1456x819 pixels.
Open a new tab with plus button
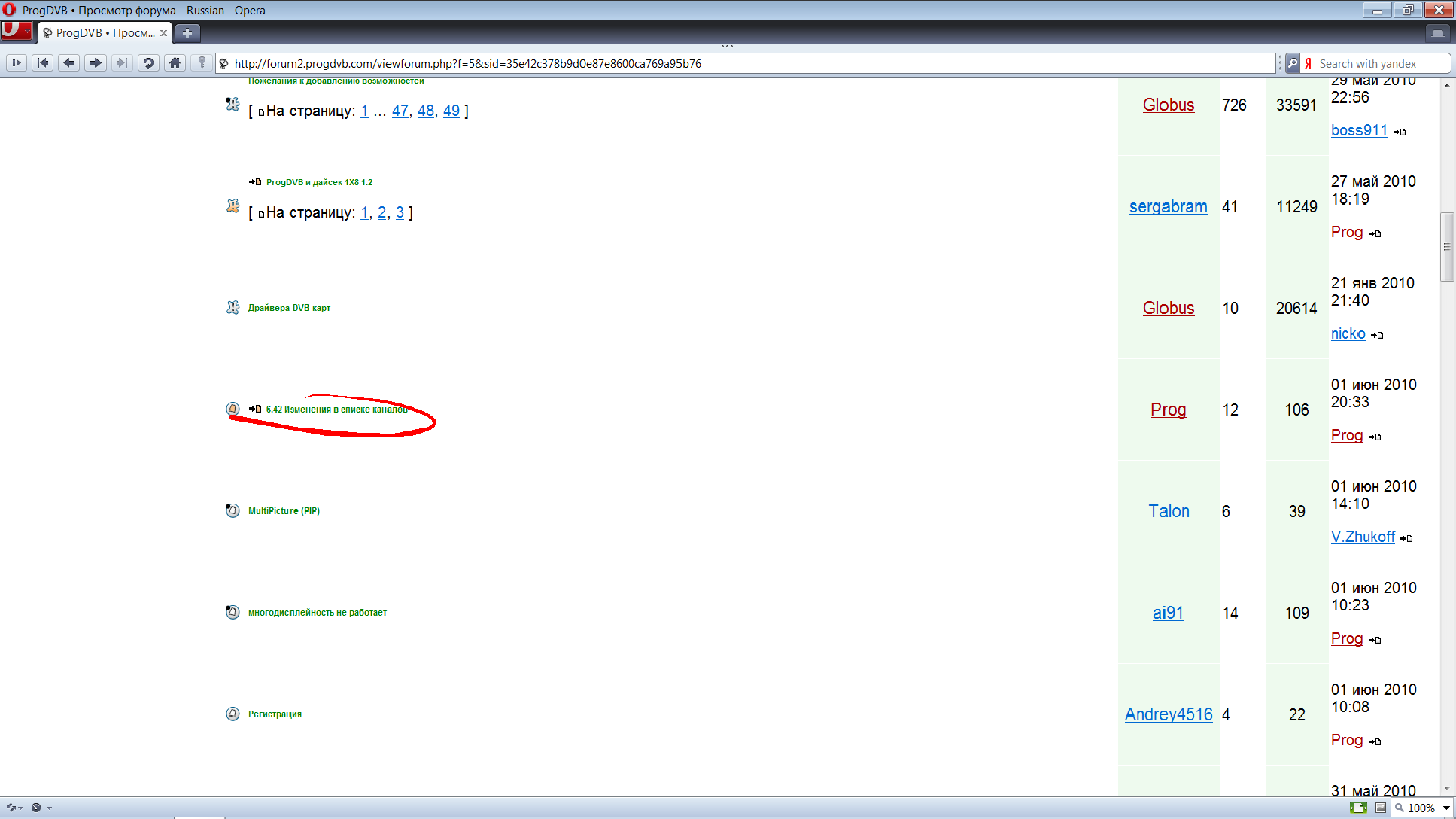(x=187, y=33)
